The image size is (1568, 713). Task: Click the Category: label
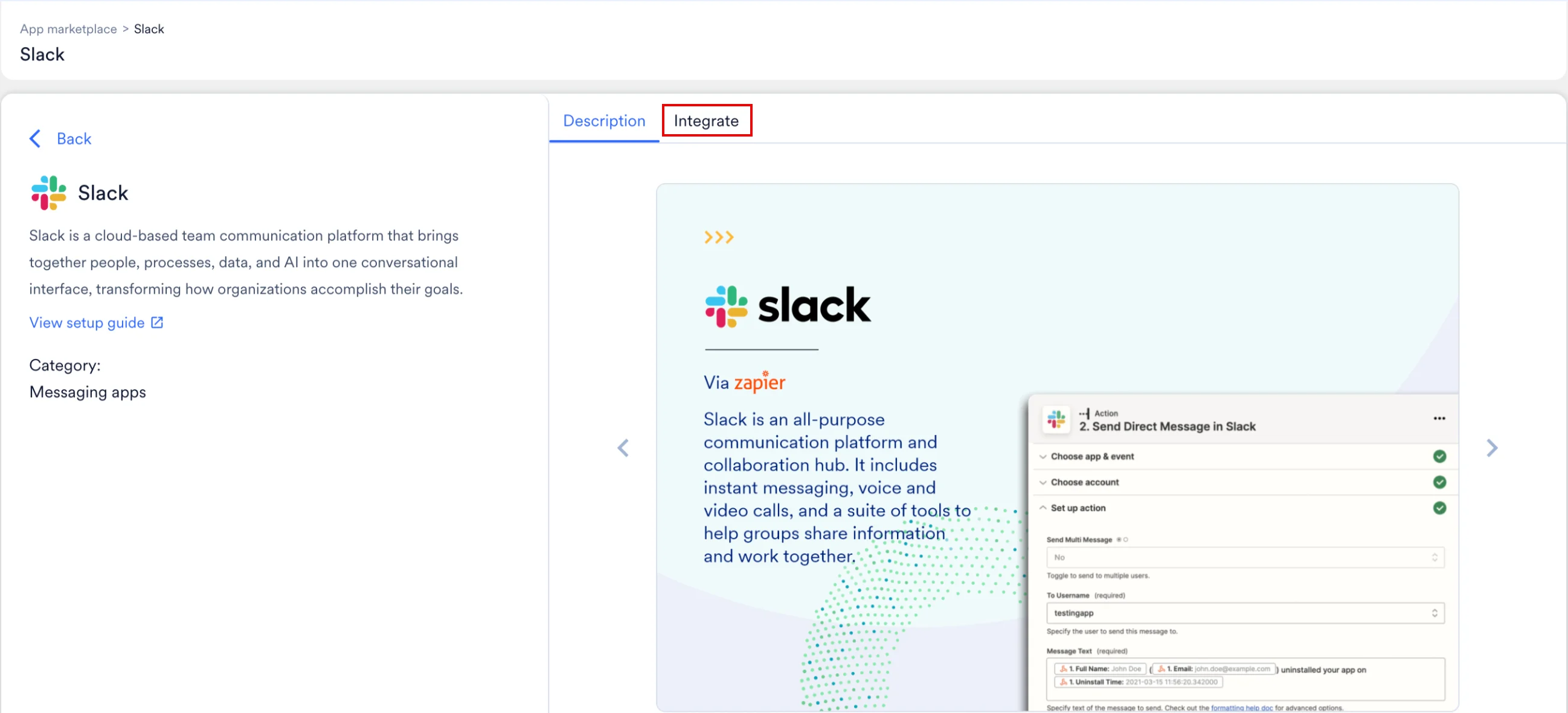point(65,366)
